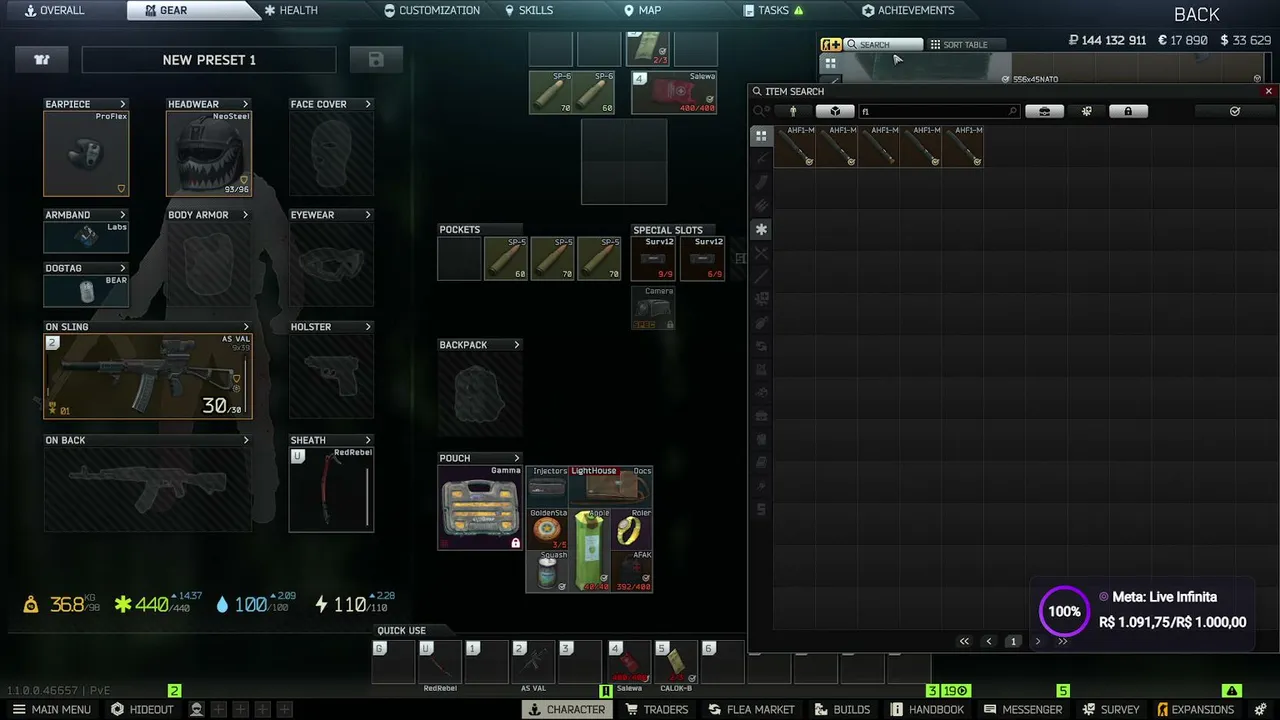1280x720 pixels.
Task: Click the BACK button
Action: point(1197,14)
